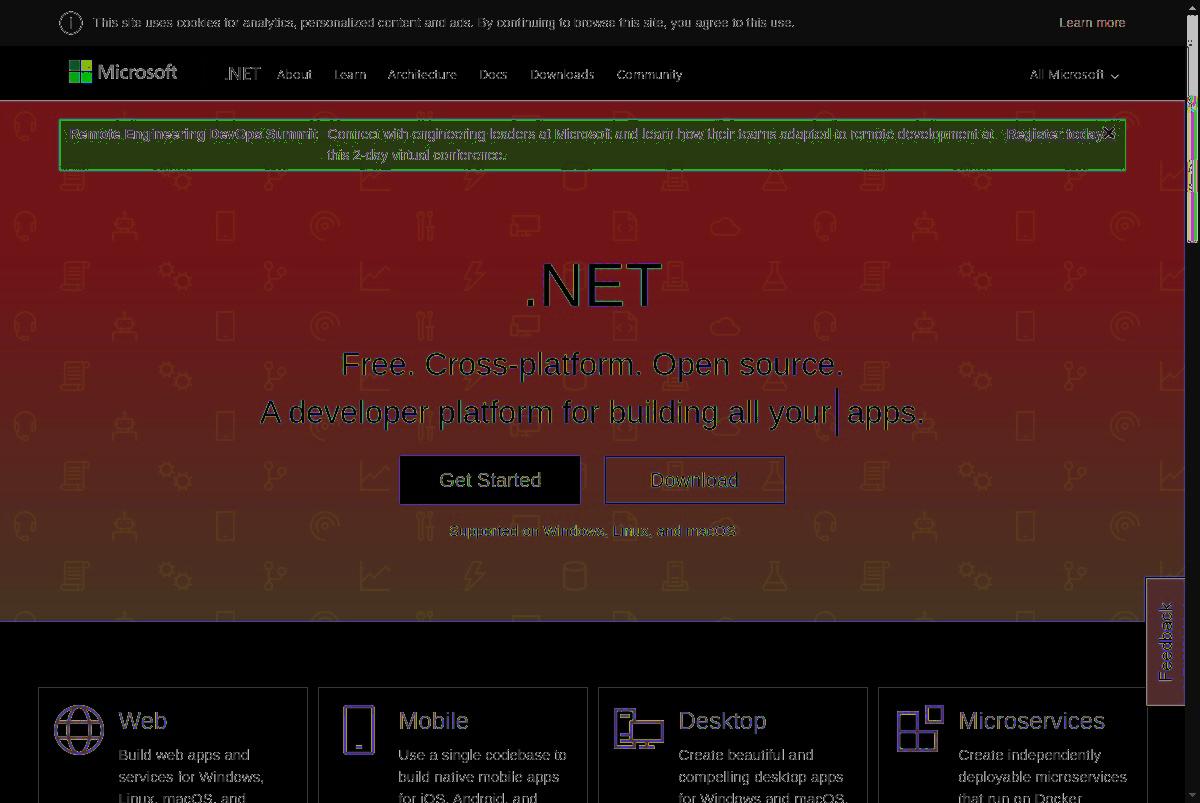Click the Register today link

click(1056, 134)
